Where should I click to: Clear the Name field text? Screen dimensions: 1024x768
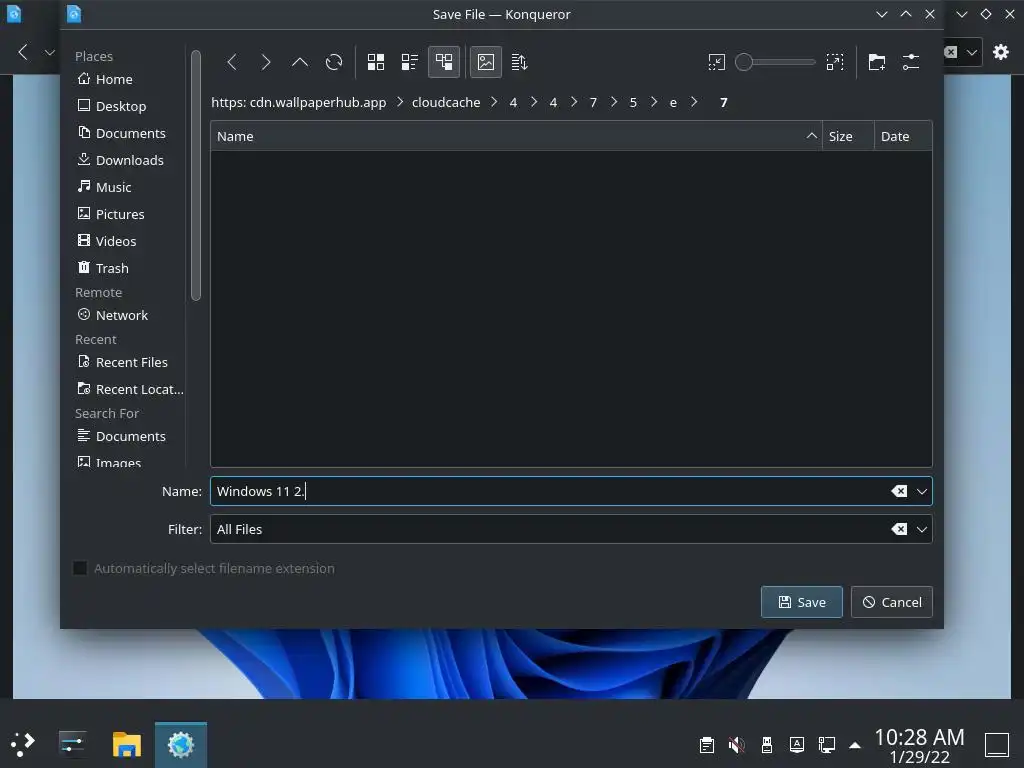(899, 491)
